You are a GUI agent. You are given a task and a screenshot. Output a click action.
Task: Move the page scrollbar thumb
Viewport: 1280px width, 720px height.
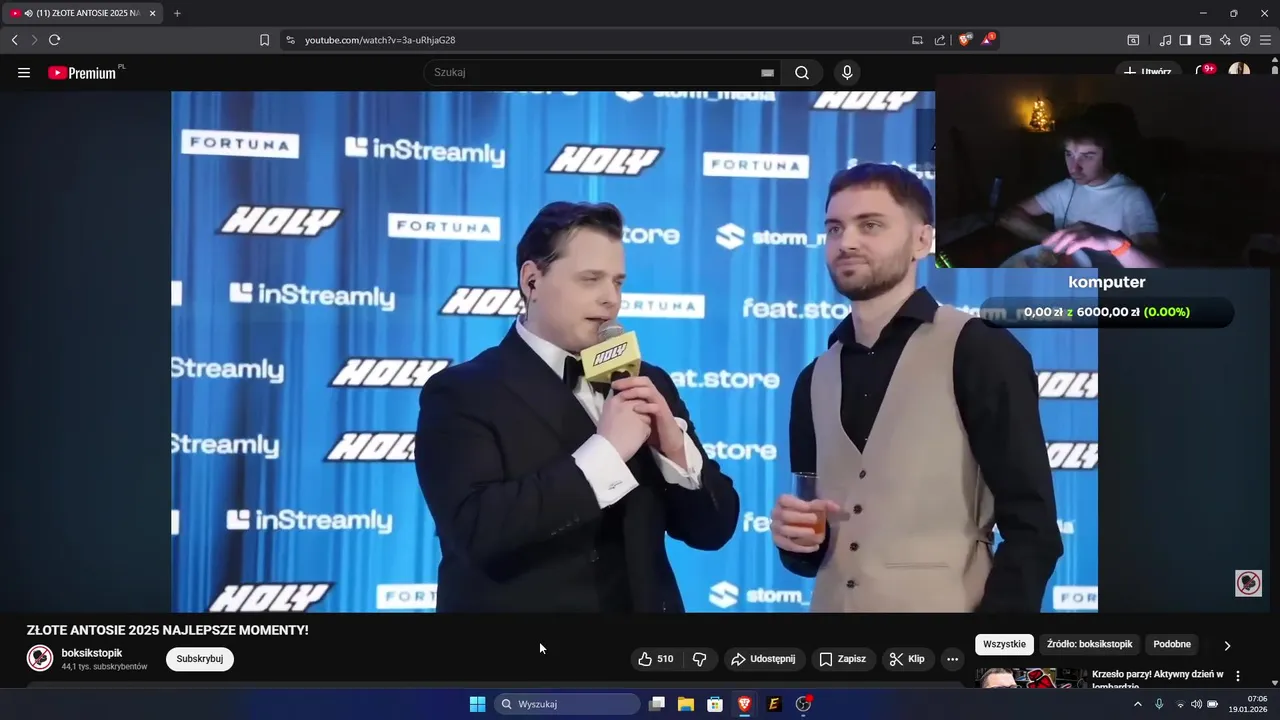click(x=1275, y=69)
